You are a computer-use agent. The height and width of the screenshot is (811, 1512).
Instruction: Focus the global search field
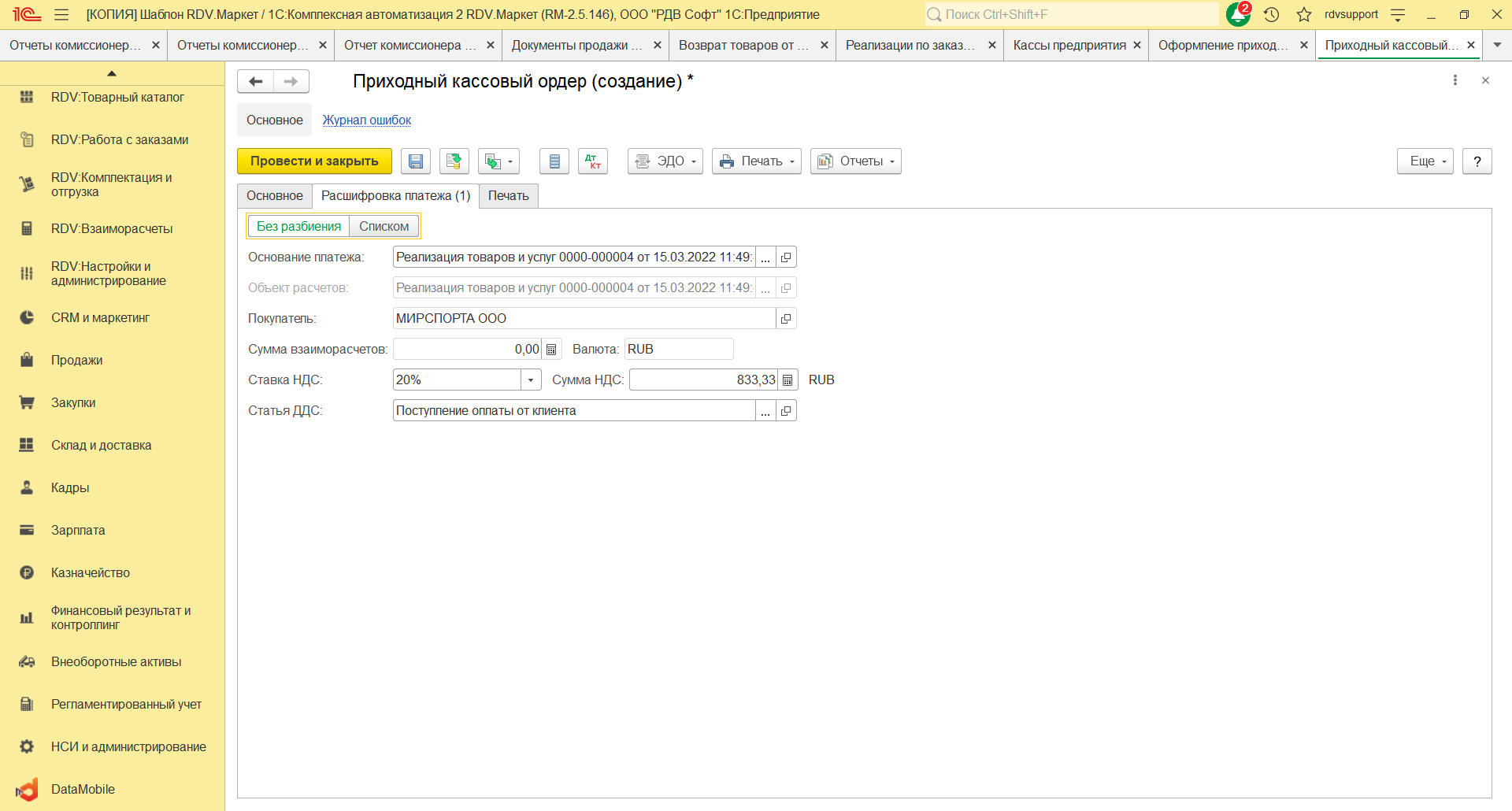click(x=1071, y=14)
